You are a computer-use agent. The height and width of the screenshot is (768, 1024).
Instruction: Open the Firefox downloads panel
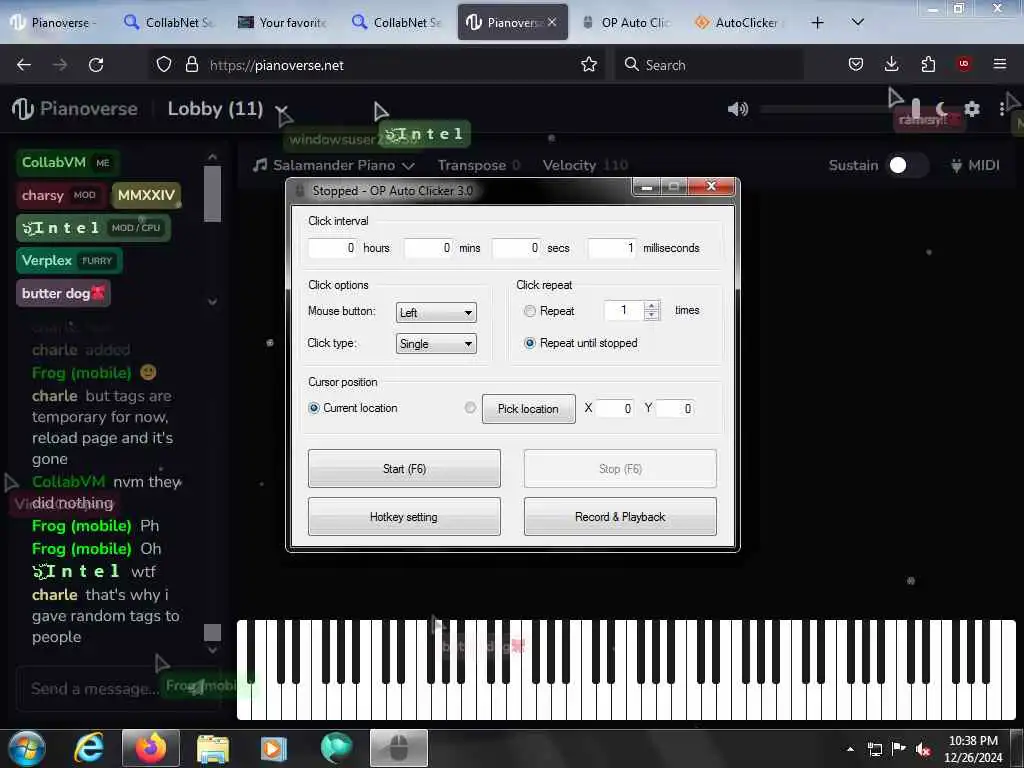click(891, 64)
